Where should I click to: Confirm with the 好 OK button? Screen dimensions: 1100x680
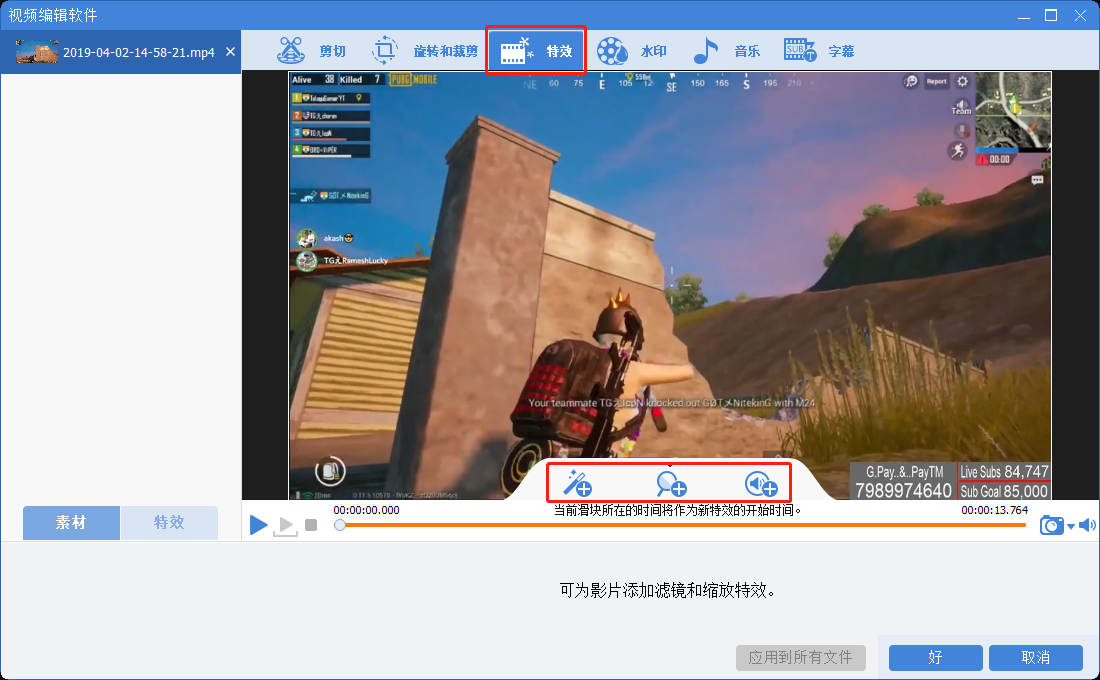click(935, 658)
